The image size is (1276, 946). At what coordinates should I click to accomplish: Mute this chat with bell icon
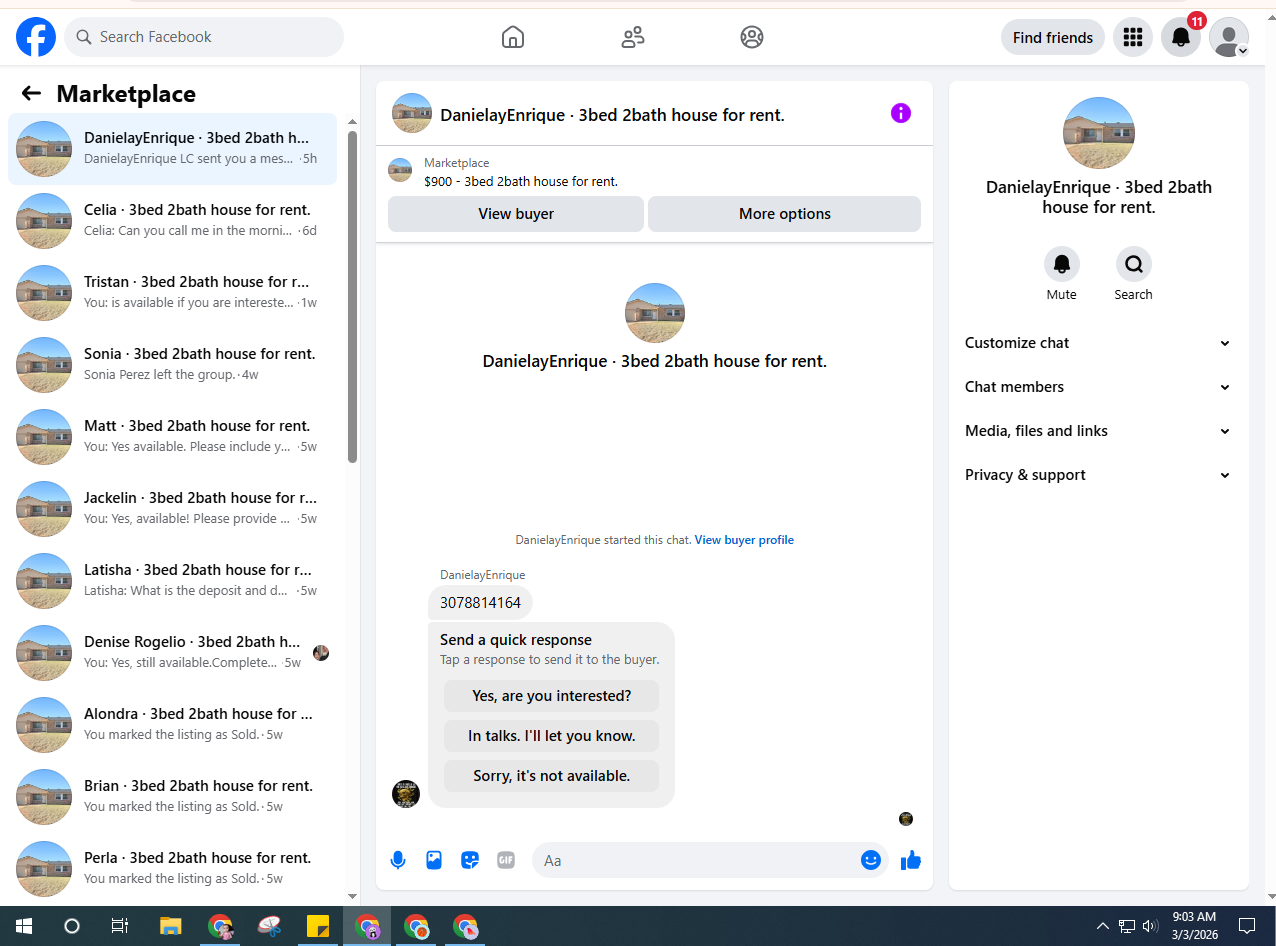pyautogui.click(x=1062, y=264)
